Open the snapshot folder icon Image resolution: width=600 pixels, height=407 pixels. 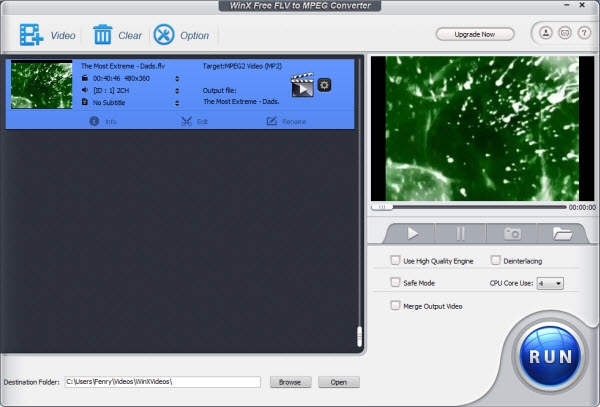point(562,233)
